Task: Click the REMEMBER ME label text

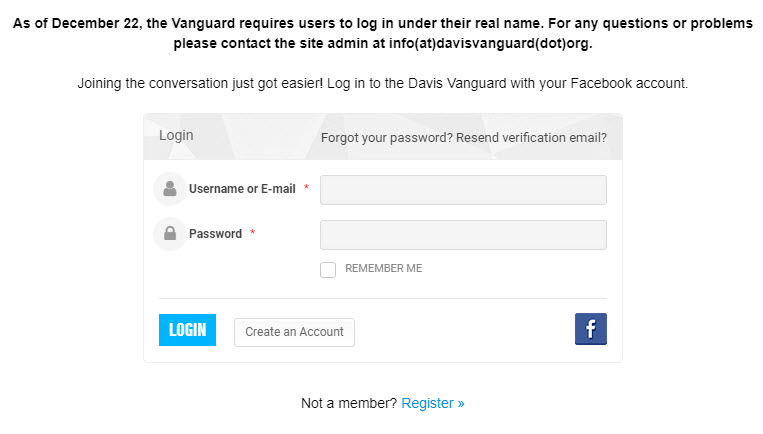Action: 383,269
